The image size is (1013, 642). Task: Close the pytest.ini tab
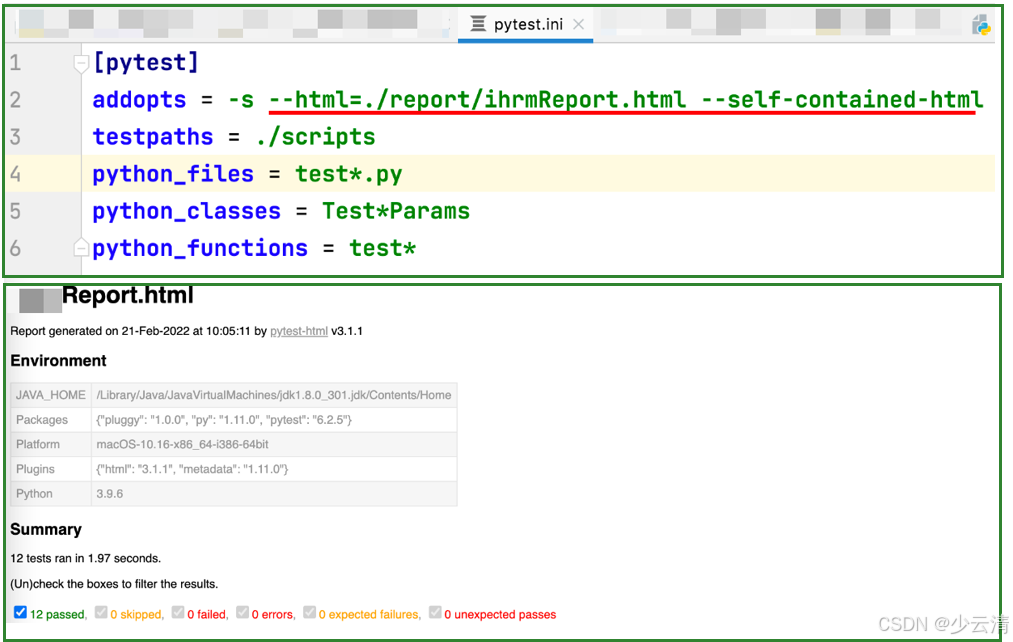(579, 25)
